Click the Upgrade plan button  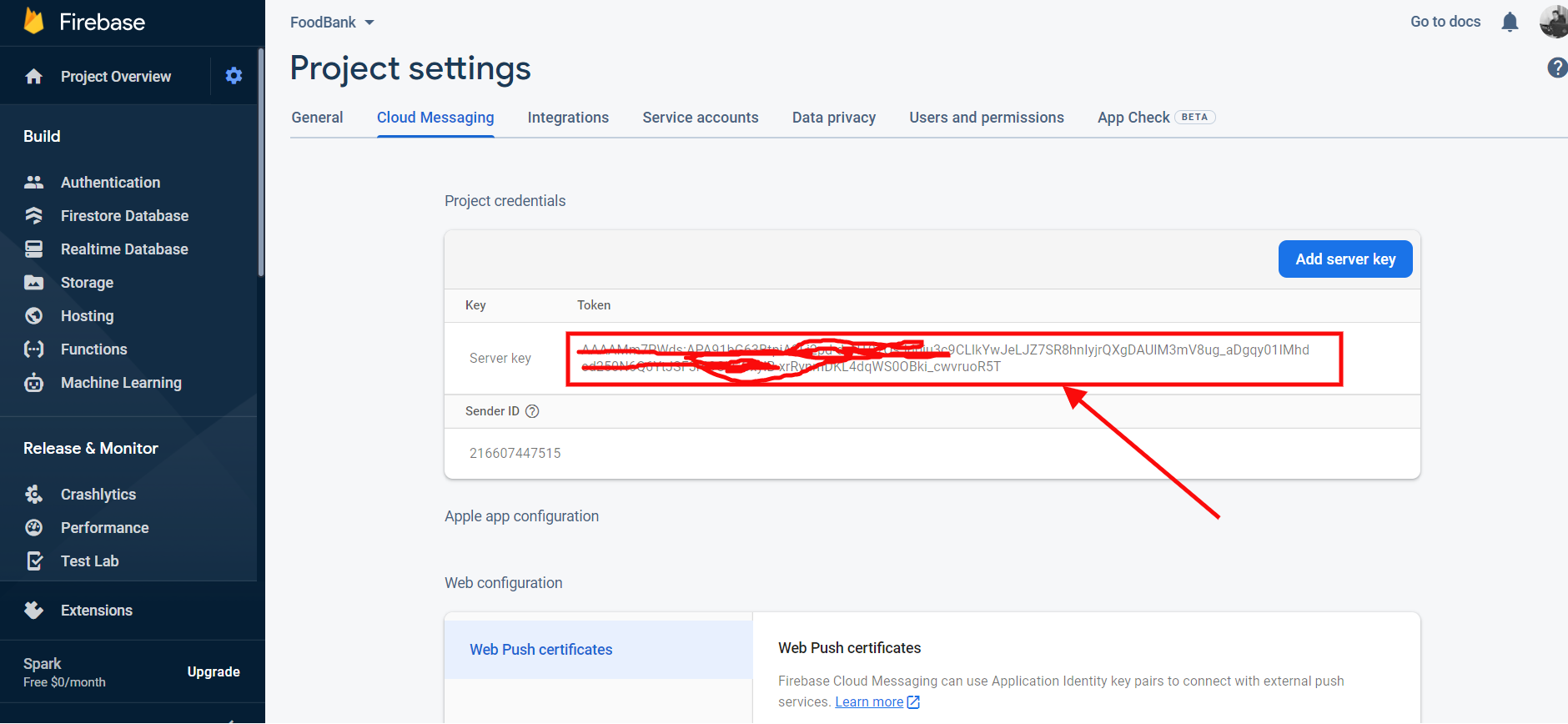pyautogui.click(x=214, y=672)
